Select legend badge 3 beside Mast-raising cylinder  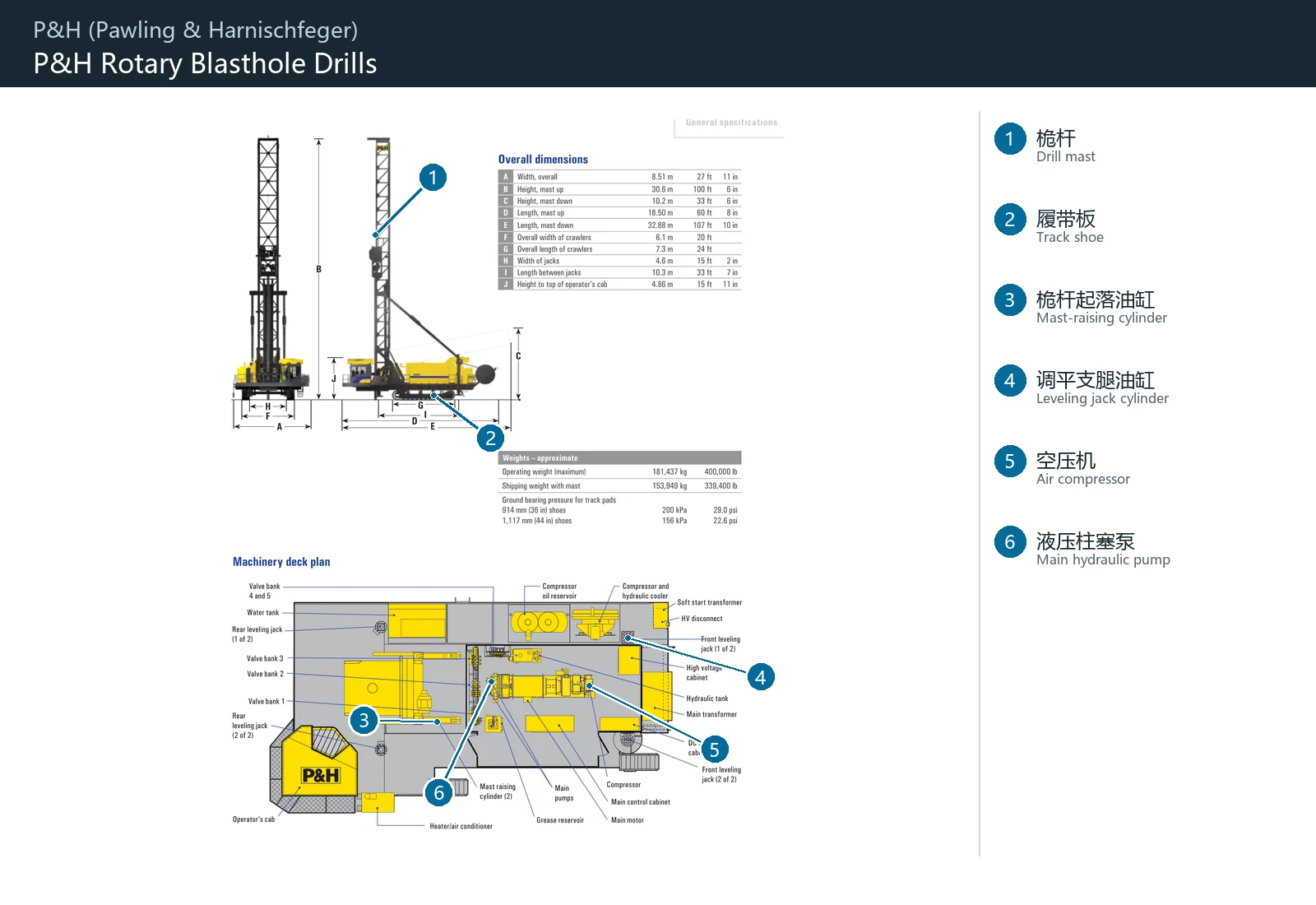(1010, 300)
